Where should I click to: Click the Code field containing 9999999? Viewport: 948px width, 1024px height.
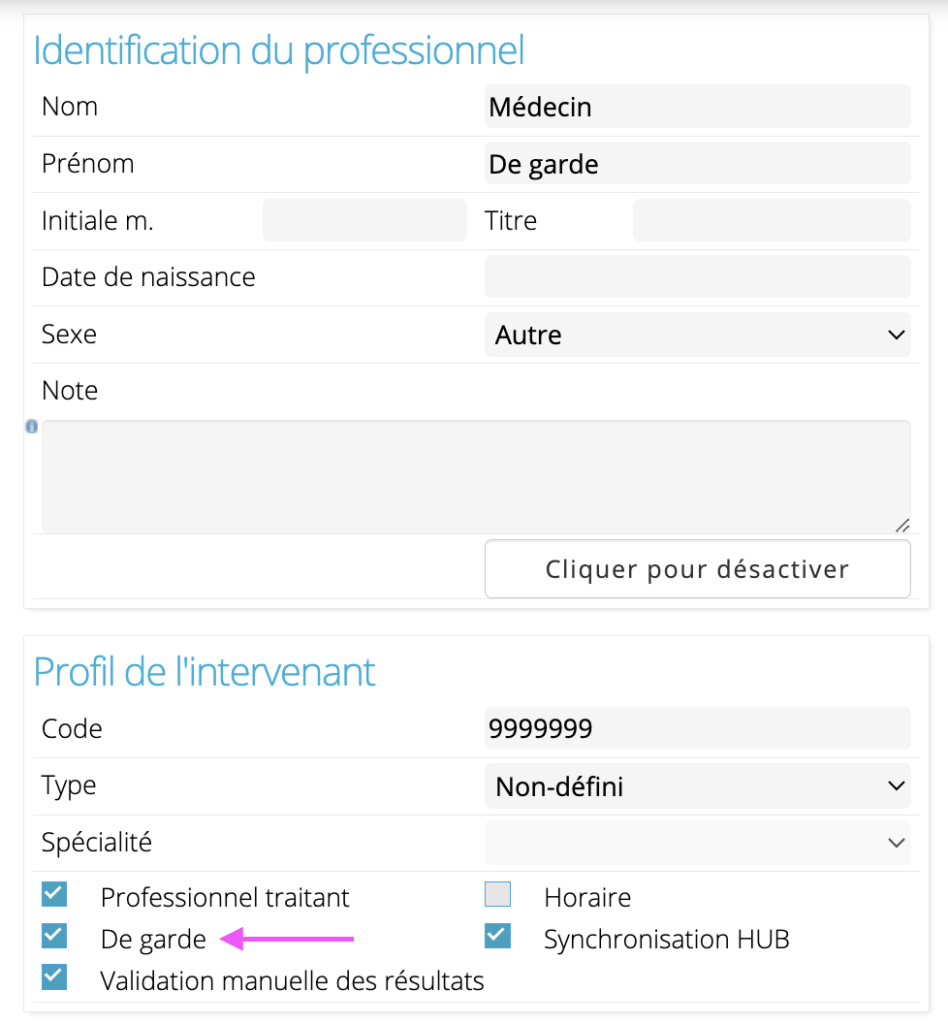point(697,728)
